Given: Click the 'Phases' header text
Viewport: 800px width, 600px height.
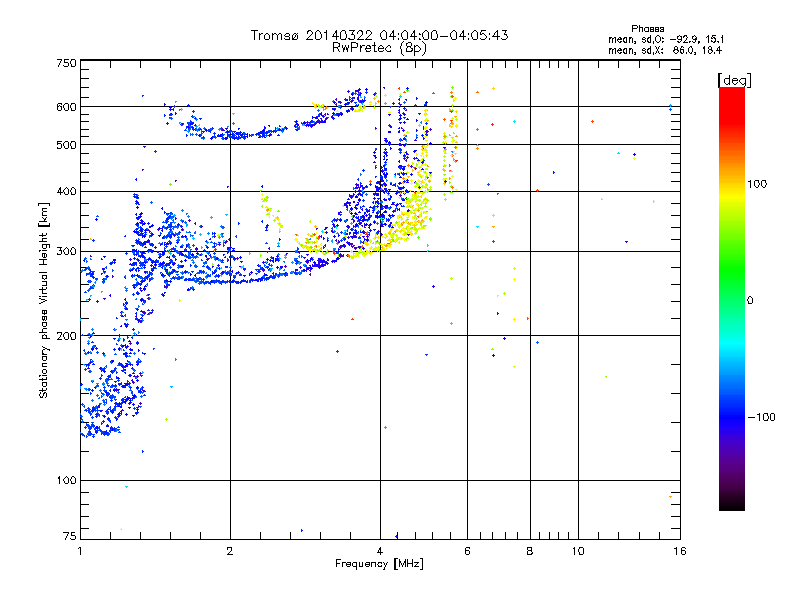Looking at the screenshot, I should 647,29.
